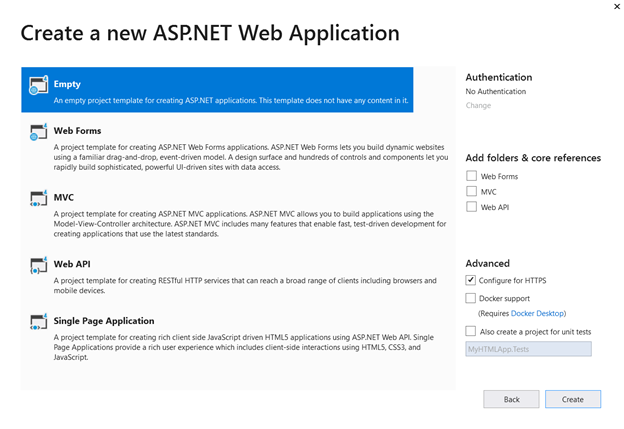Image resolution: width=624 pixels, height=429 pixels.
Task: Click the Single Page Application template icon
Action: click(39, 322)
